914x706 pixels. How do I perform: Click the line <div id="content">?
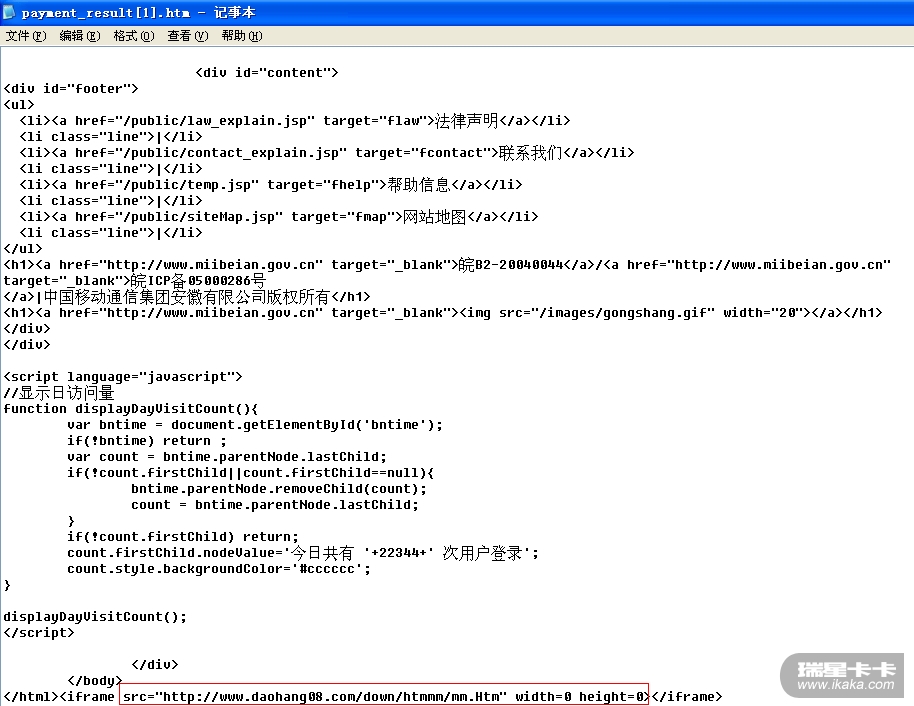point(267,73)
